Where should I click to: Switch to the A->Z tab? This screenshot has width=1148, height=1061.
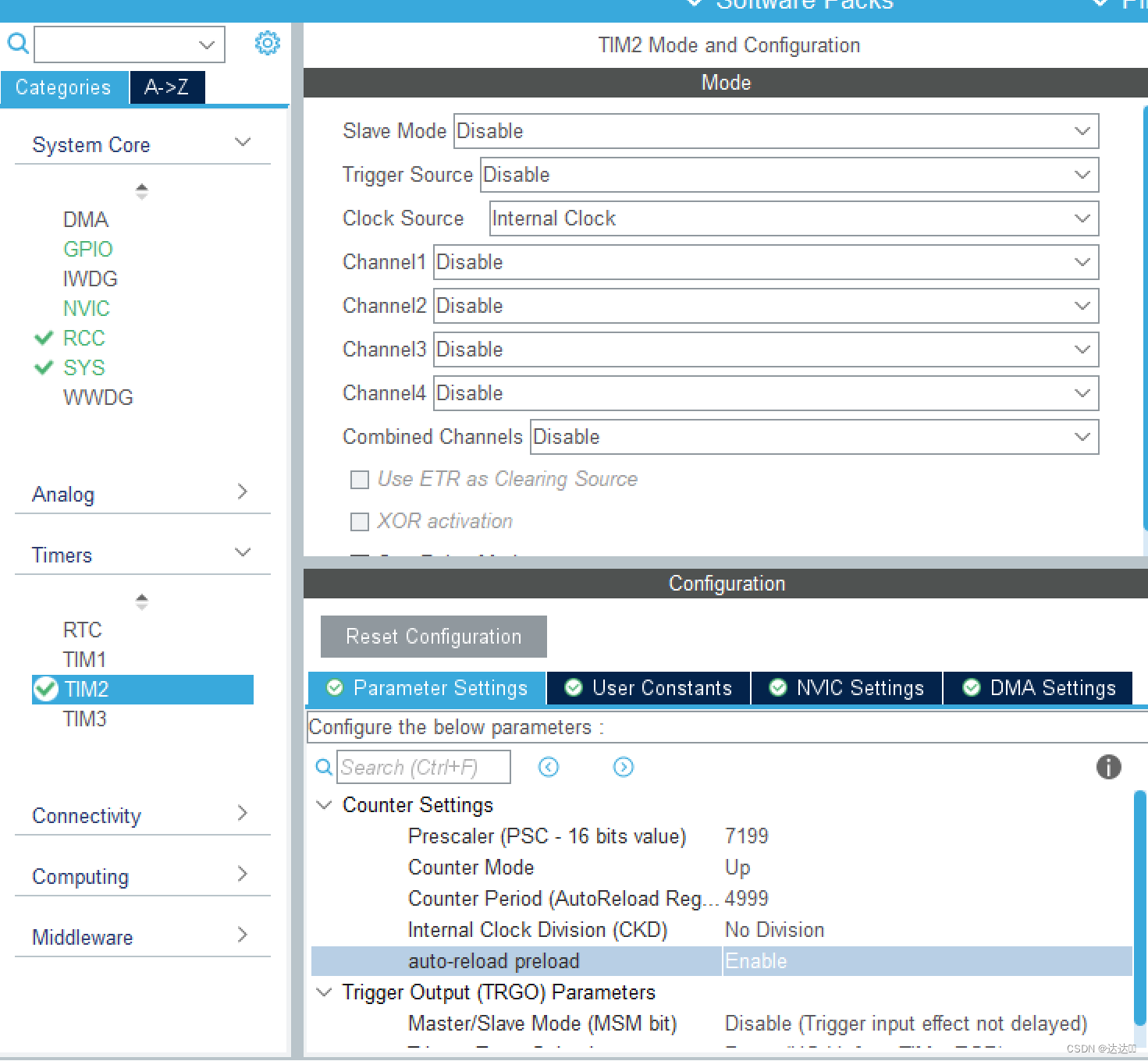coord(166,87)
